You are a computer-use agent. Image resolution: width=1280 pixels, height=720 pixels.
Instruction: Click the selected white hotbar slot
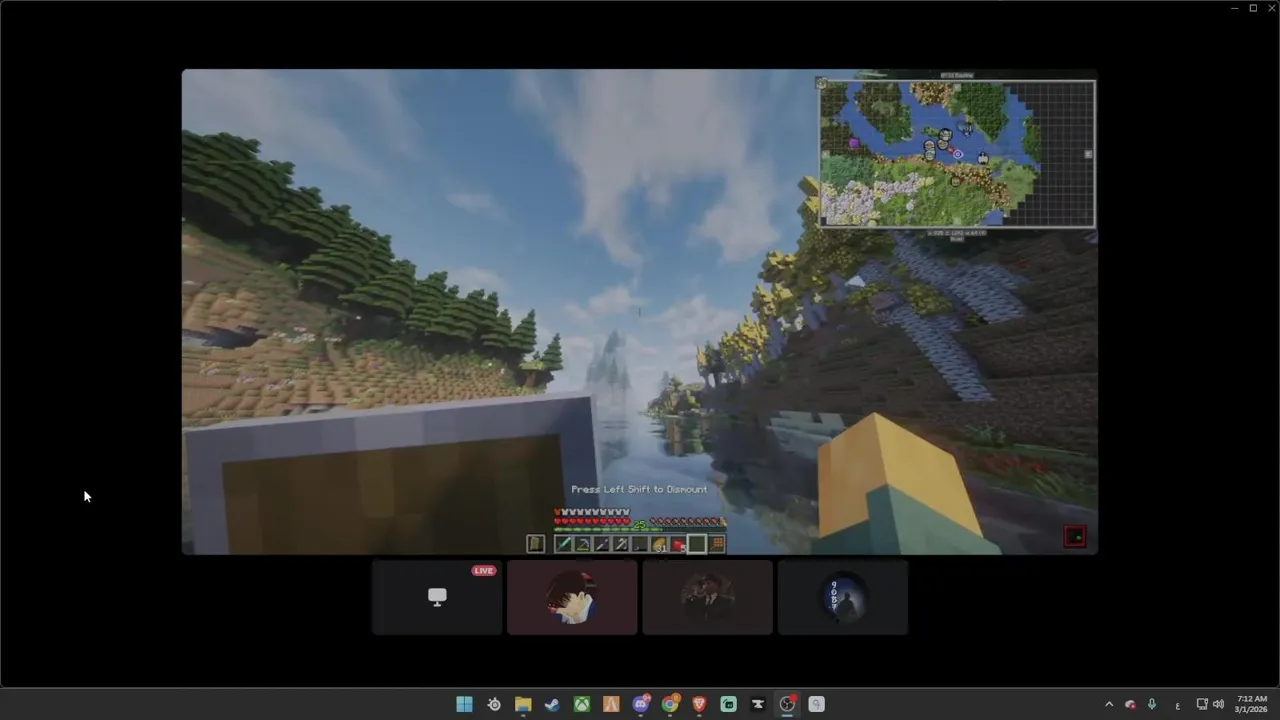pyautogui.click(x=697, y=544)
